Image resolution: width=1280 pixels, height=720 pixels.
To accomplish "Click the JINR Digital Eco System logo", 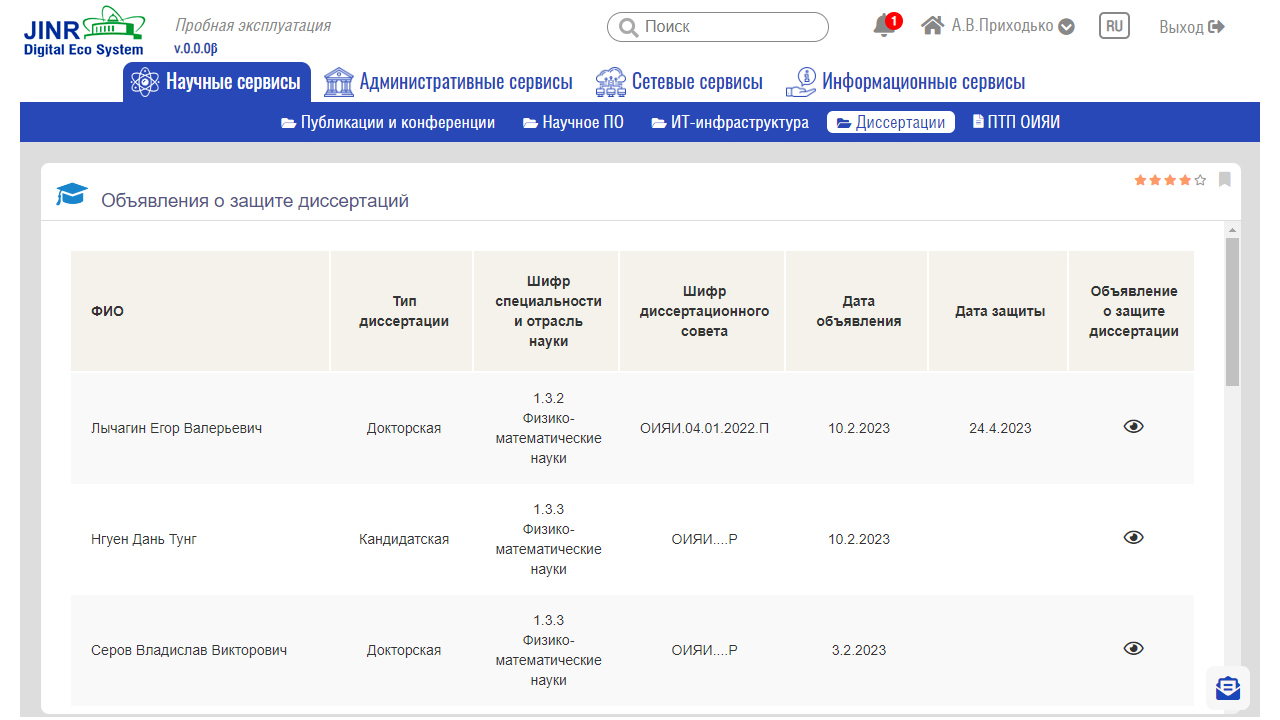I will (84, 31).
